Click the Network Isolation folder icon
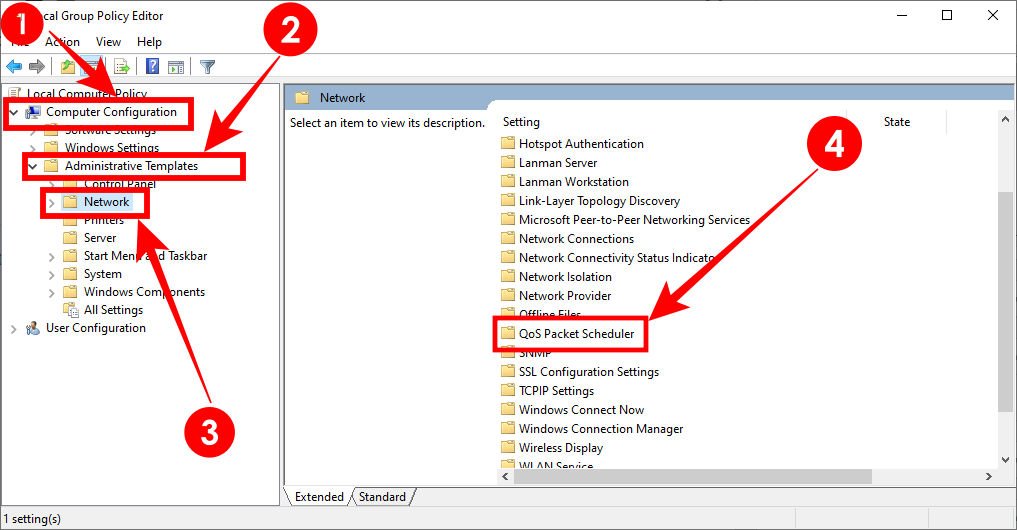The width and height of the screenshot is (1017, 530). pyautogui.click(x=508, y=276)
